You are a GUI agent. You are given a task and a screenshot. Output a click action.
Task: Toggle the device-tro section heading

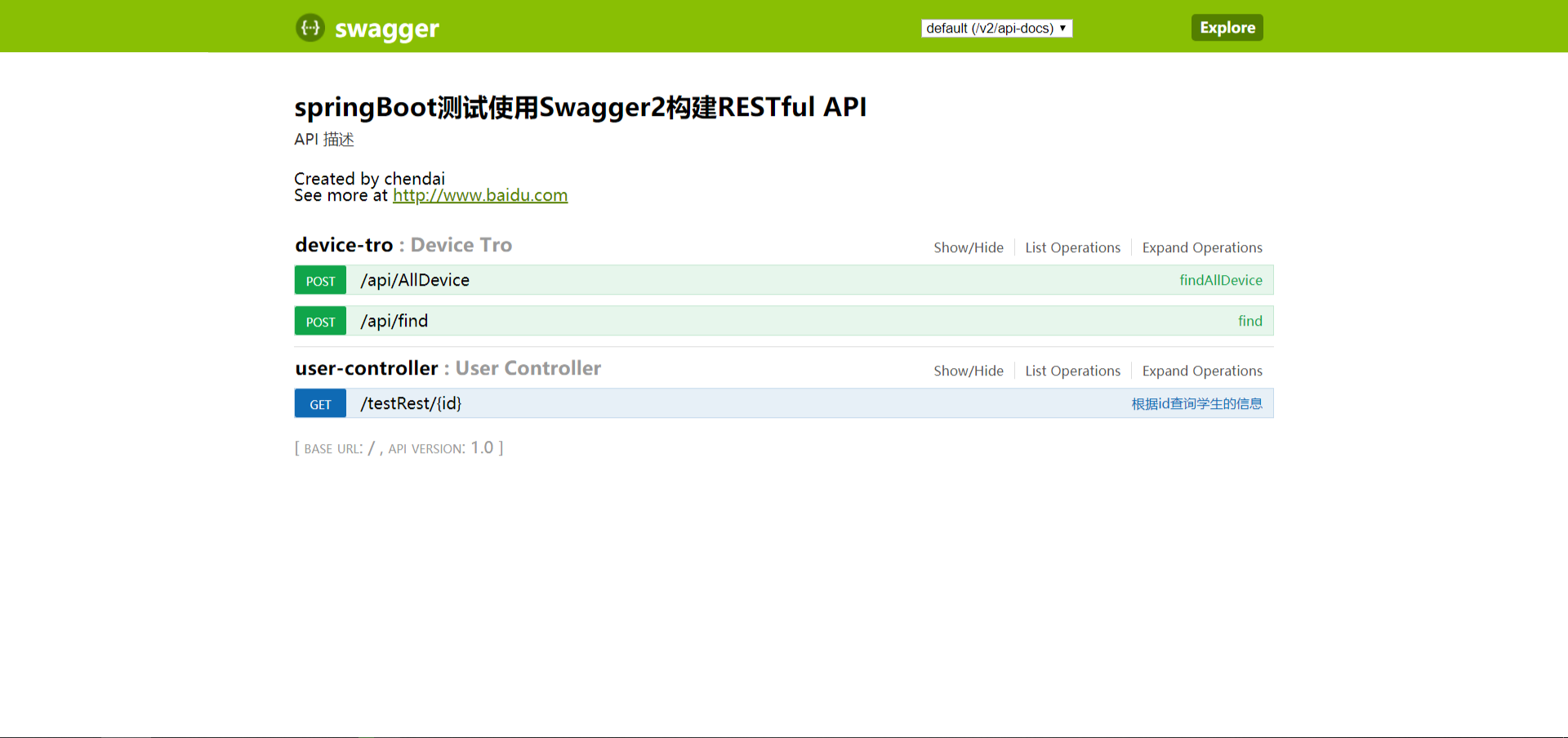coord(344,245)
